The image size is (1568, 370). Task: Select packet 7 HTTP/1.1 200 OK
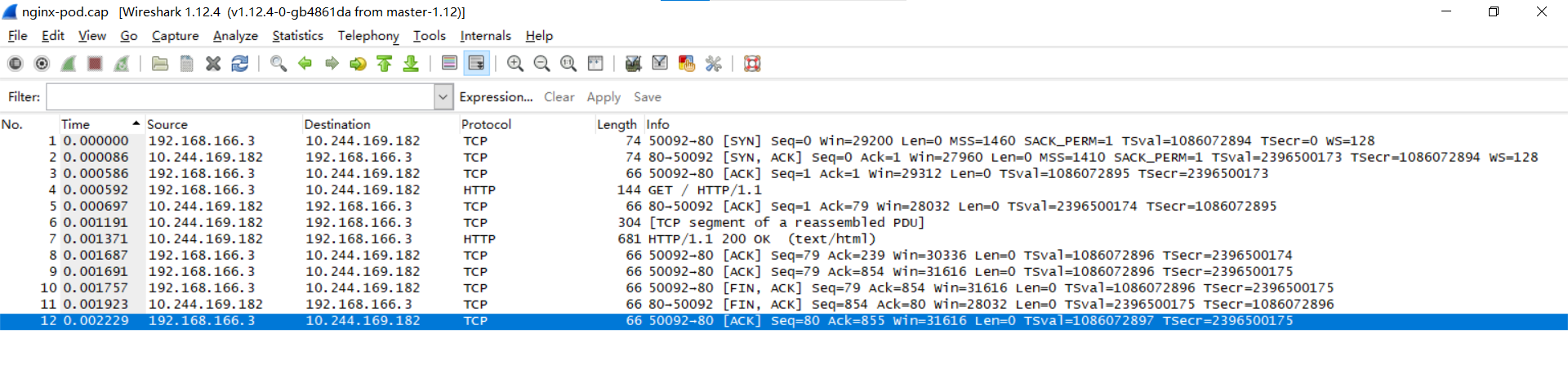tap(784, 238)
